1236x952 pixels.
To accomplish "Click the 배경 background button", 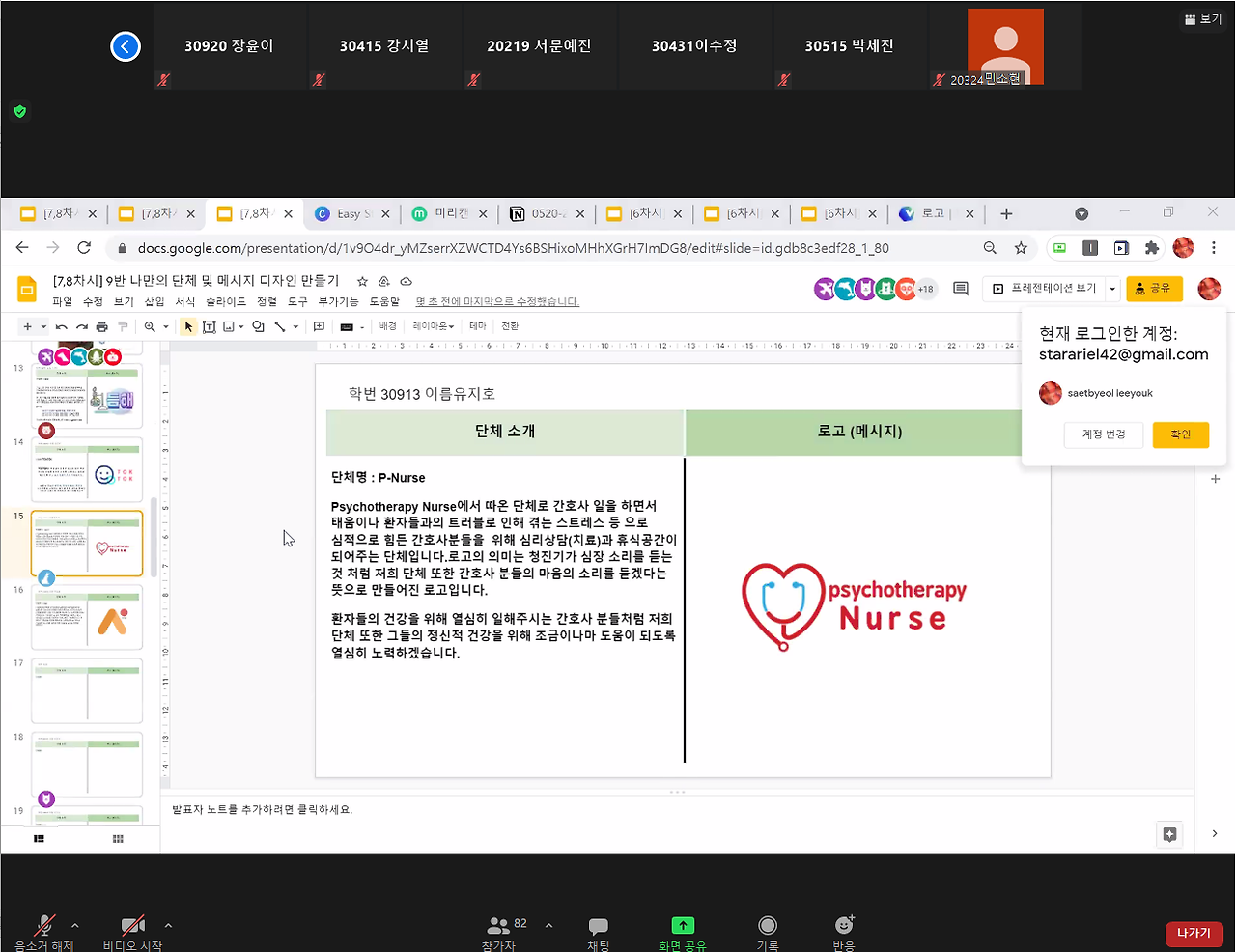I will [388, 326].
